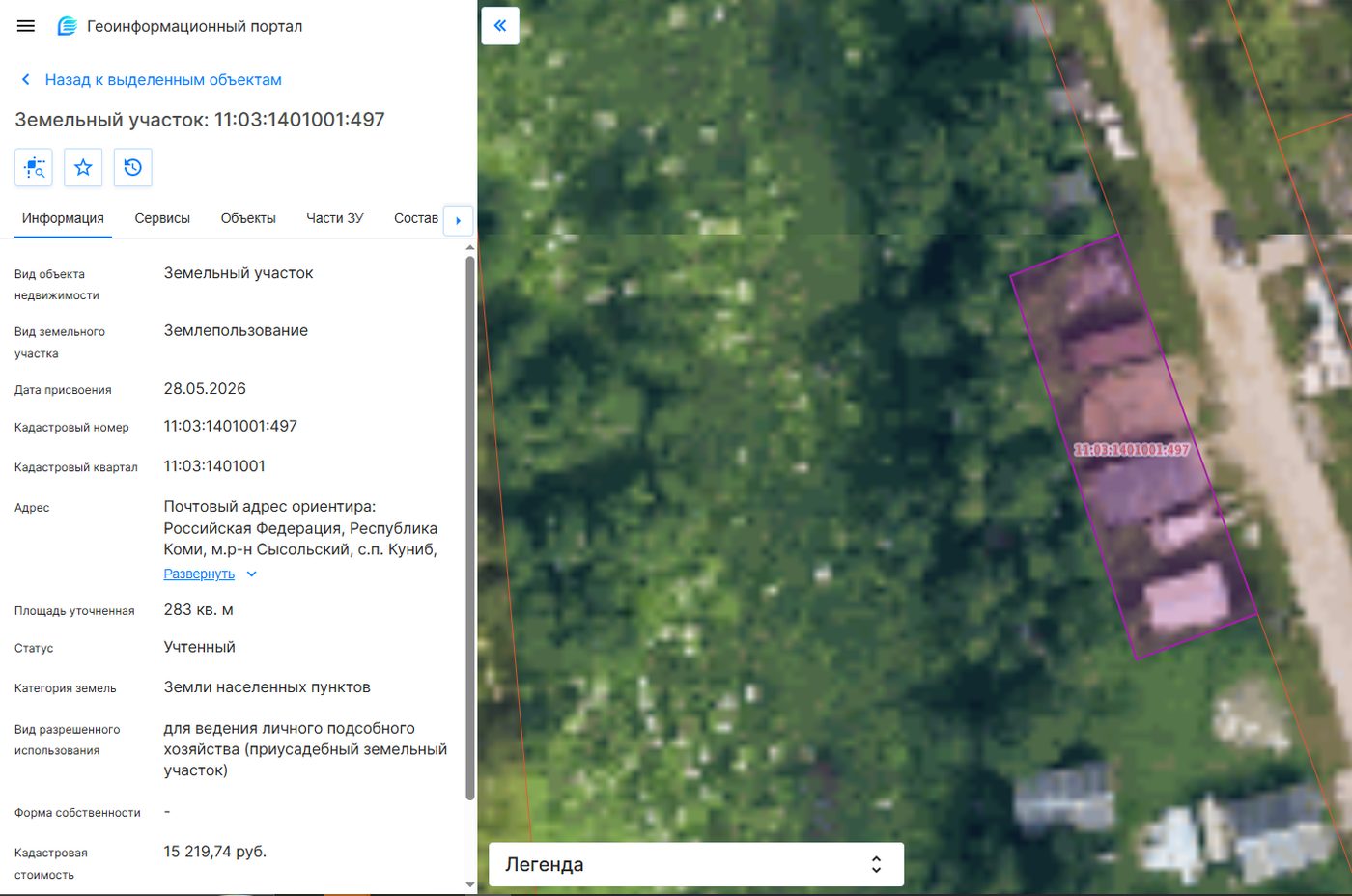Click the Геоинформационный портал logo
Image resolution: width=1352 pixels, height=896 pixels.
pos(67,26)
